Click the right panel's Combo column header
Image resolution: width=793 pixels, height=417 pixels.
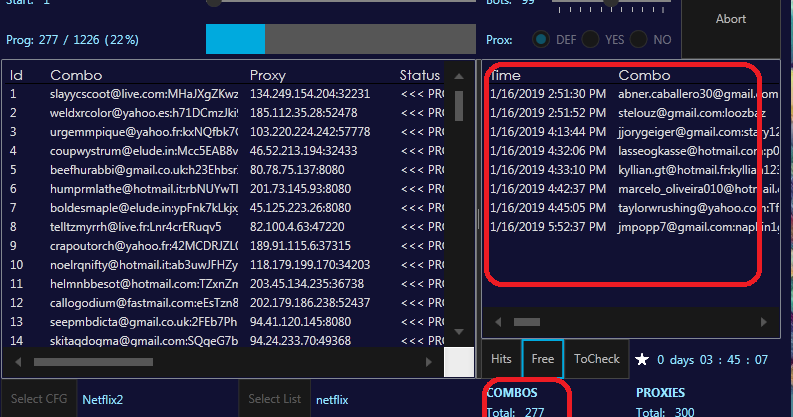pos(644,75)
